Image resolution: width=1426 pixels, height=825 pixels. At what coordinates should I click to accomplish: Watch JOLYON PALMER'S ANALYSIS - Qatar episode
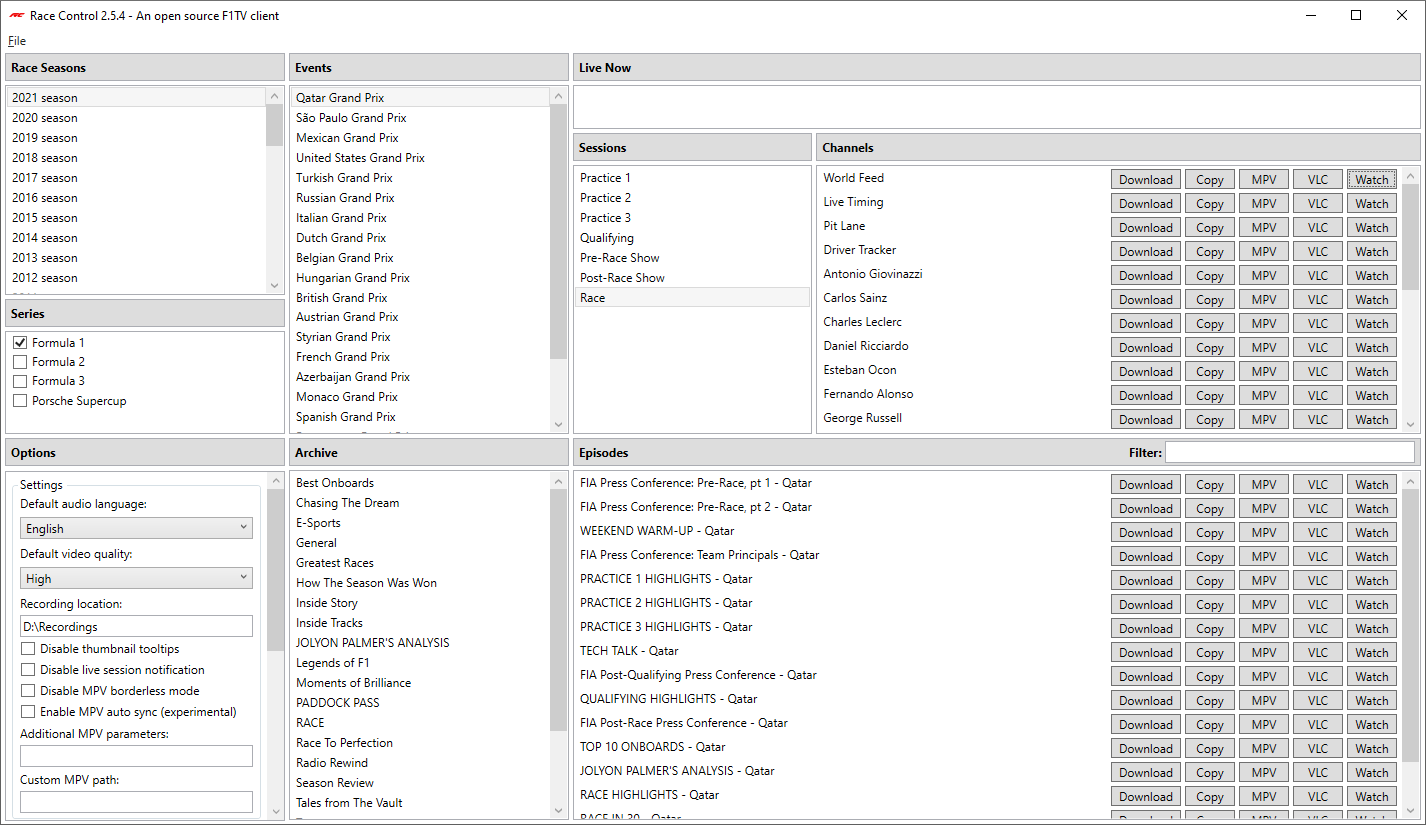click(1372, 772)
